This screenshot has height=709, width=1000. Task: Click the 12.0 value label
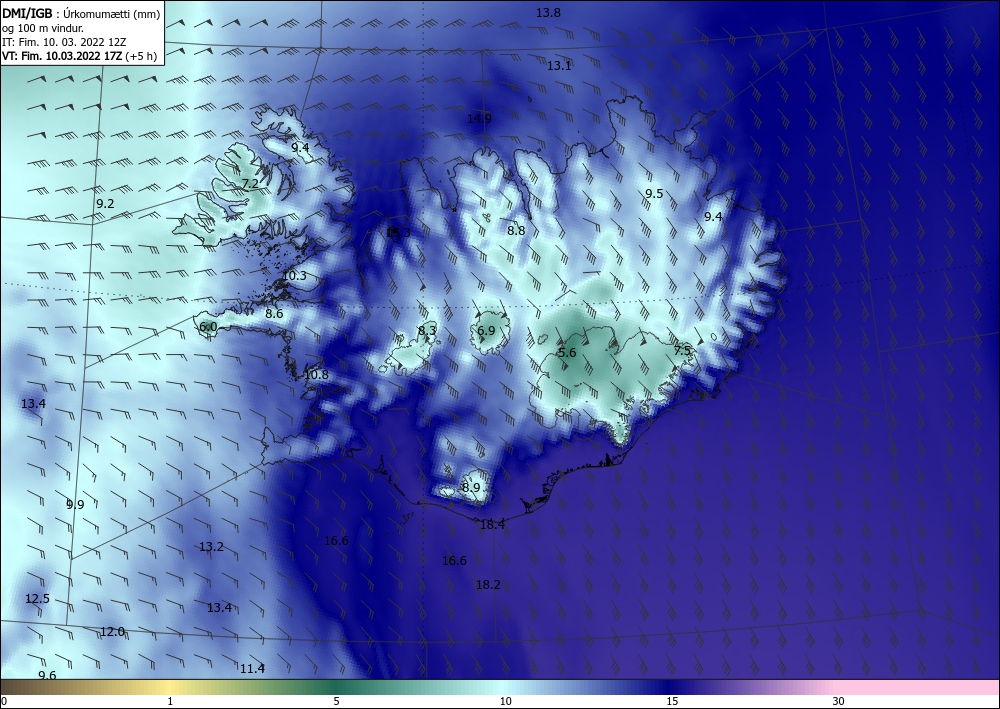112,632
